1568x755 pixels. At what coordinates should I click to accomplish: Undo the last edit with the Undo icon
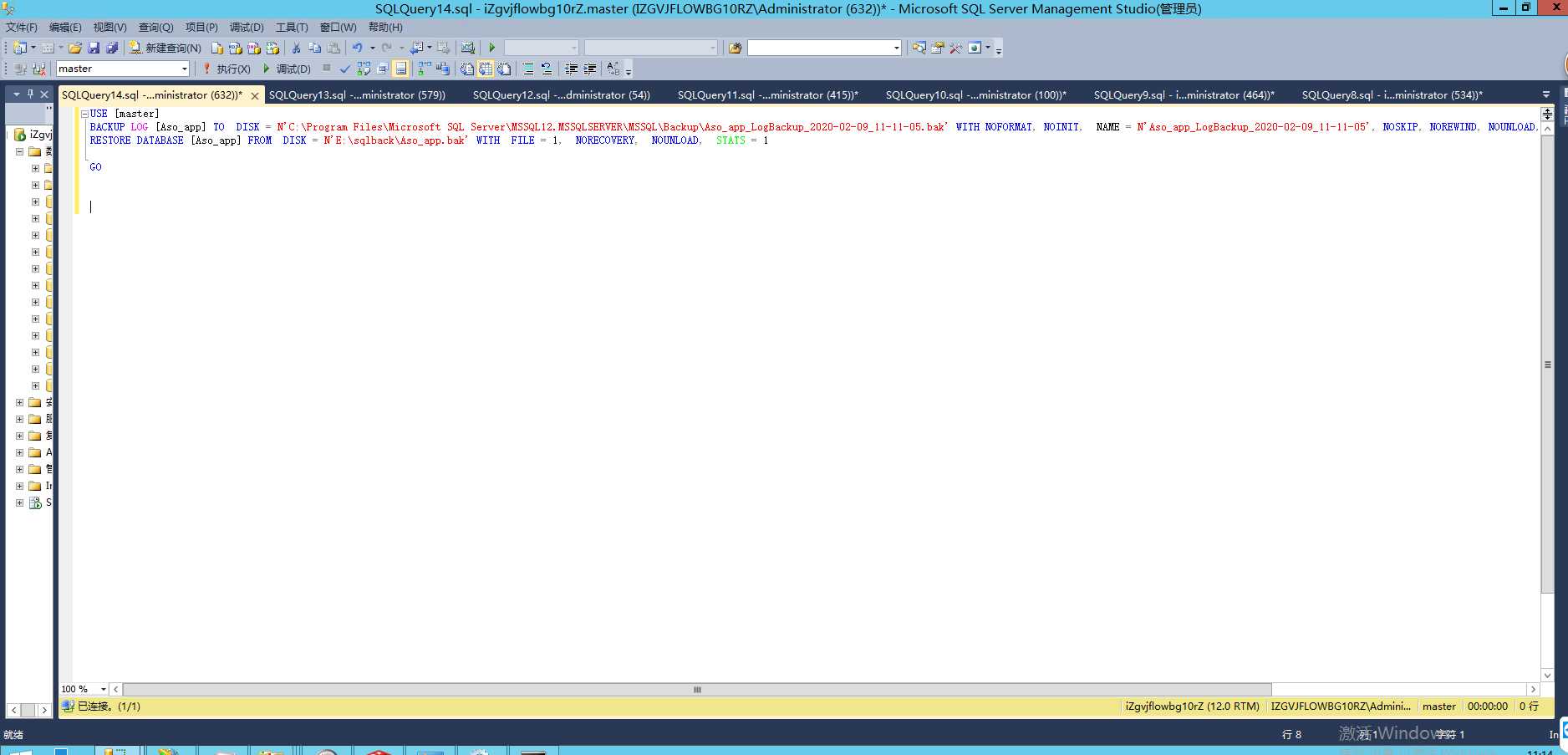click(358, 48)
